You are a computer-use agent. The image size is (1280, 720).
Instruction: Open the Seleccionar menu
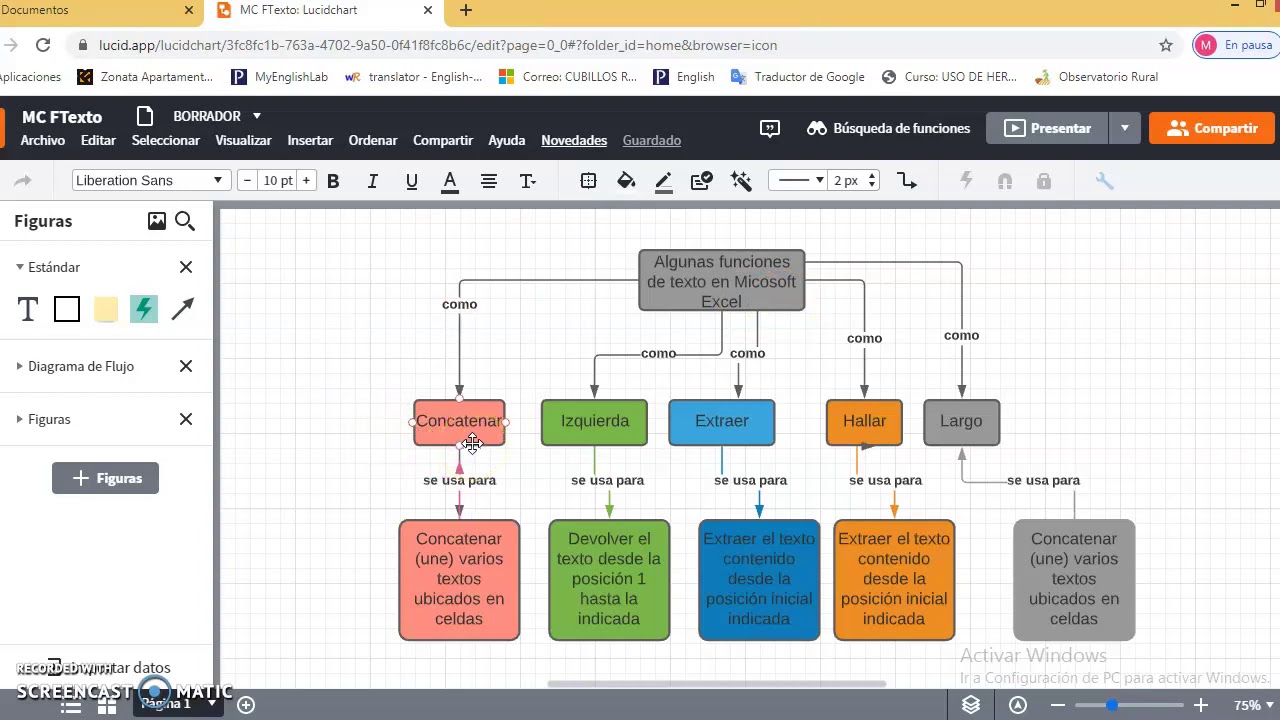pos(166,140)
